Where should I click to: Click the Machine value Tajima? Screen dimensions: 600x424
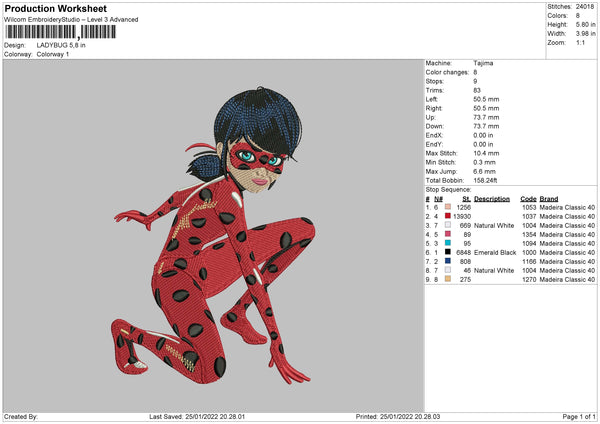pos(483,63)
